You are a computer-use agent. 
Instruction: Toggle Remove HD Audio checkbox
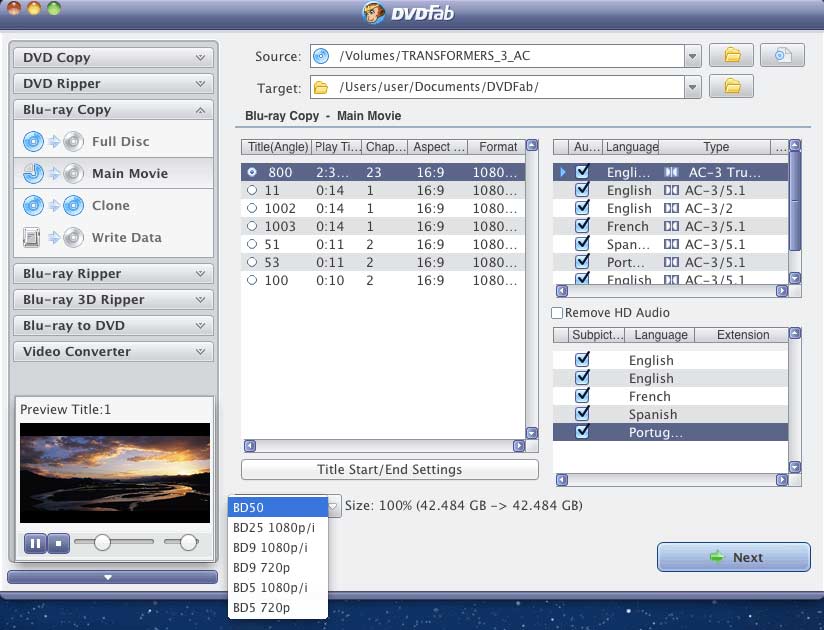tap(557, 313)
